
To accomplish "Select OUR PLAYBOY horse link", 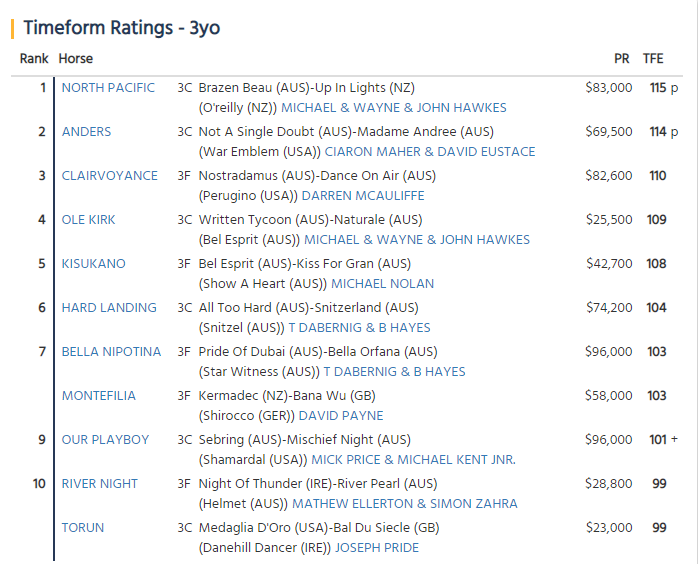I will pos(106,440).
